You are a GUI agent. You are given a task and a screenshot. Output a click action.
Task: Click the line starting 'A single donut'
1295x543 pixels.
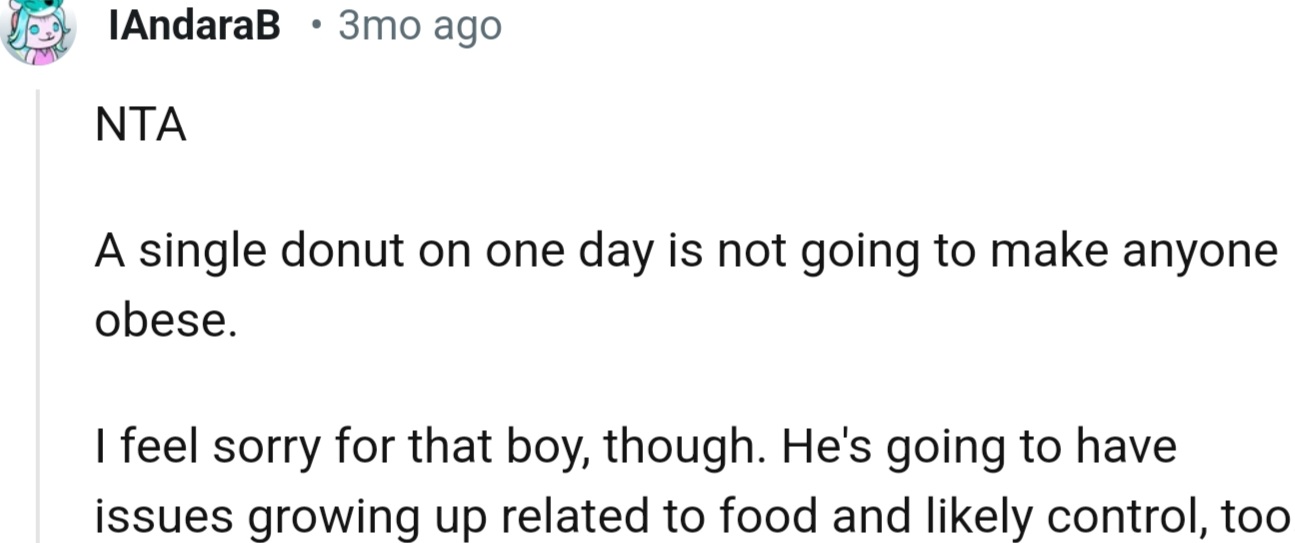(x=685, y=253)
